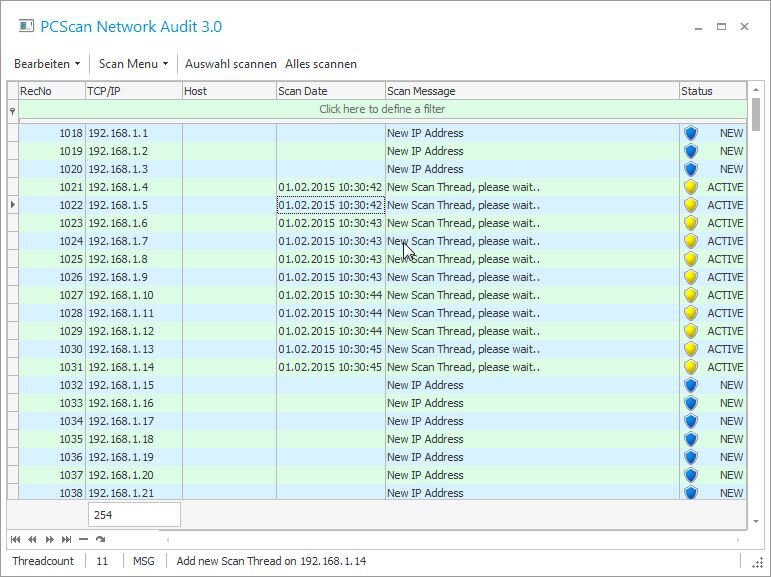Click the yellow shield icon for 192.168.1.6

click(691, 223)
